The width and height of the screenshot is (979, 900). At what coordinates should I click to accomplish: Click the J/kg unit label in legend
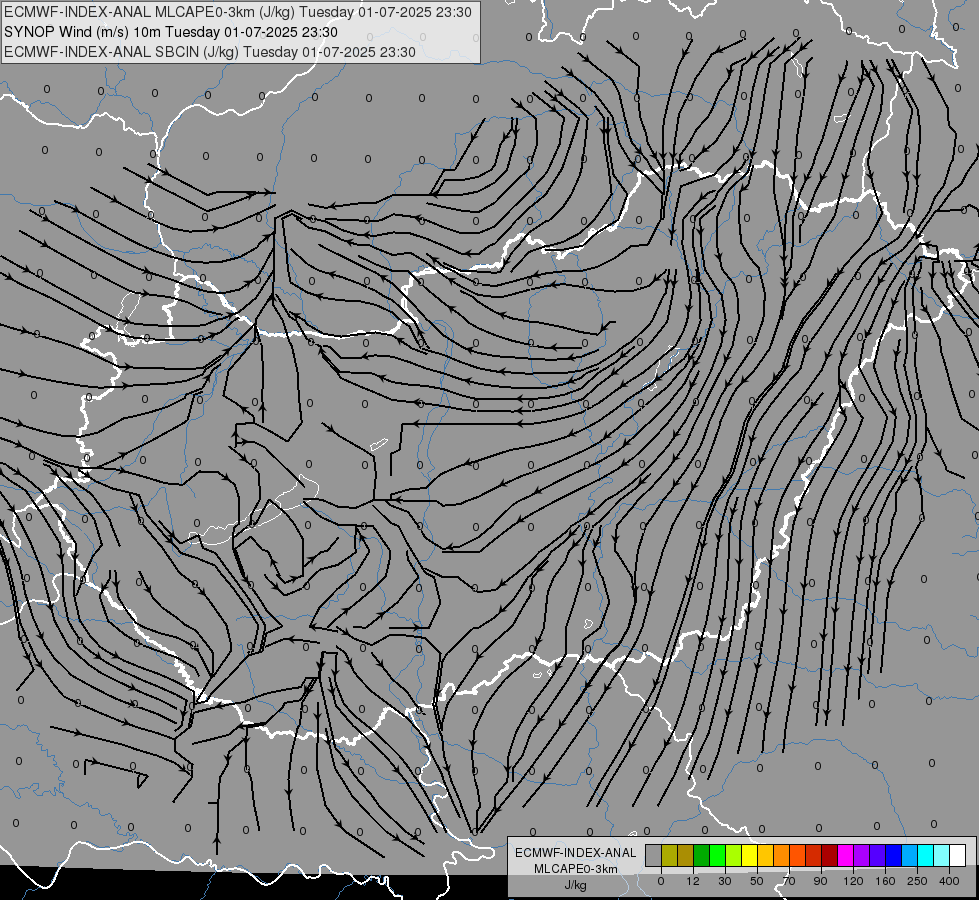pos(575,885)
